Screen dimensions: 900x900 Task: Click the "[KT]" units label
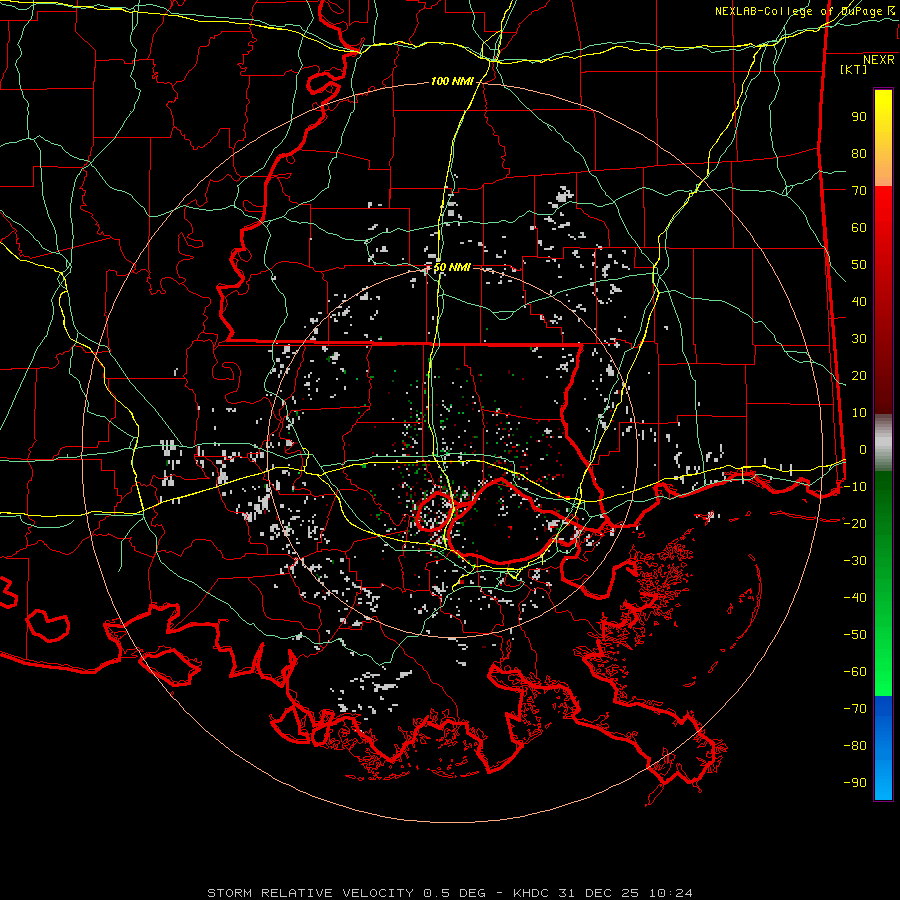854,69
